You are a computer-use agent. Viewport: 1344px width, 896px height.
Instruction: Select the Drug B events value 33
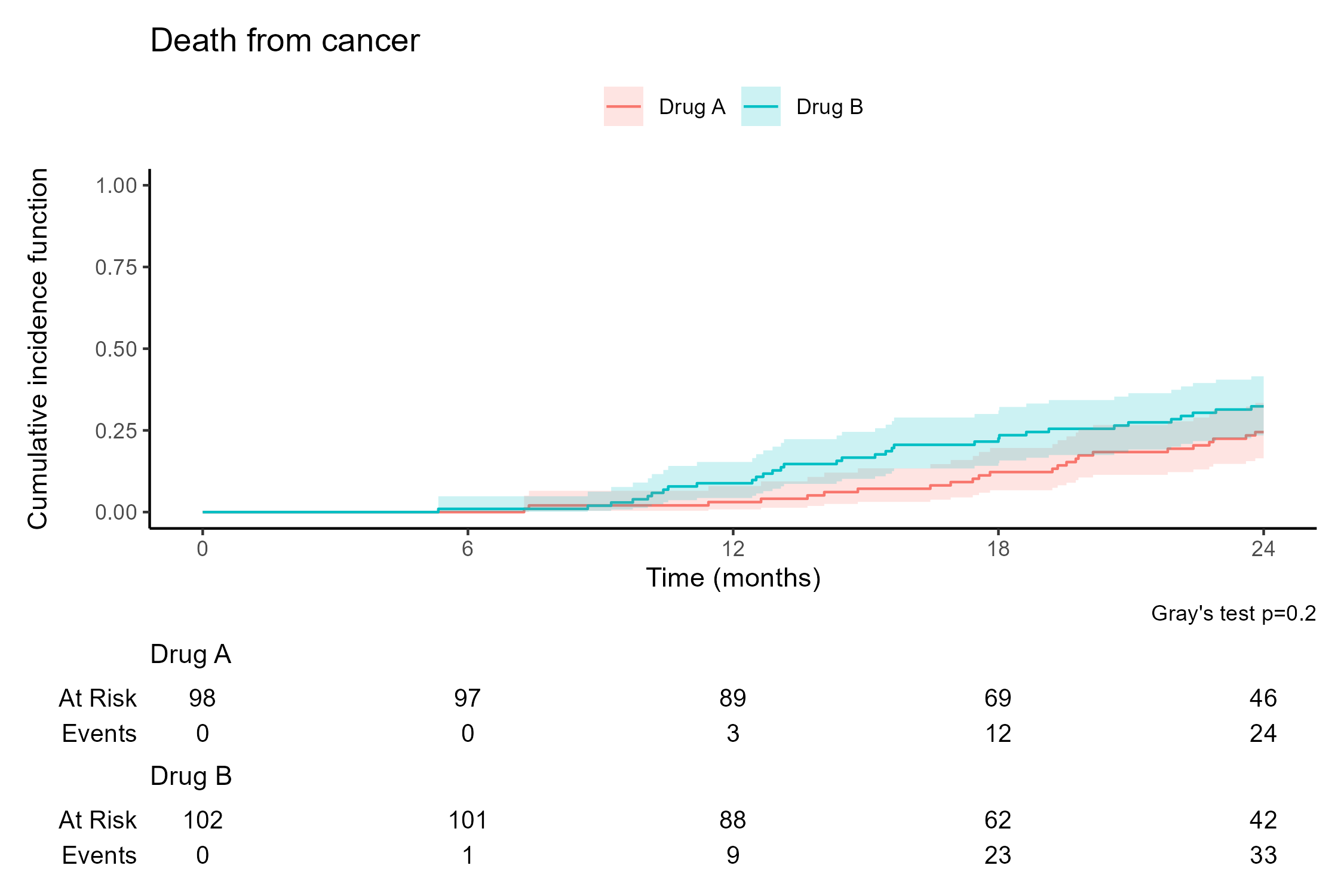(x=1263, y=855)
